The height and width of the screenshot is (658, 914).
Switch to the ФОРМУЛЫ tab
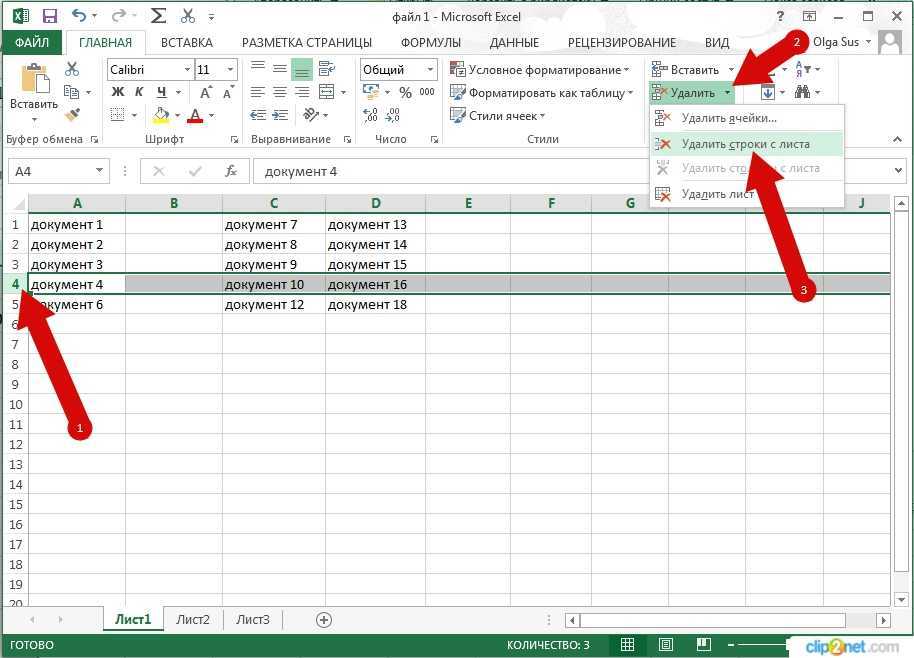(431, 43)
